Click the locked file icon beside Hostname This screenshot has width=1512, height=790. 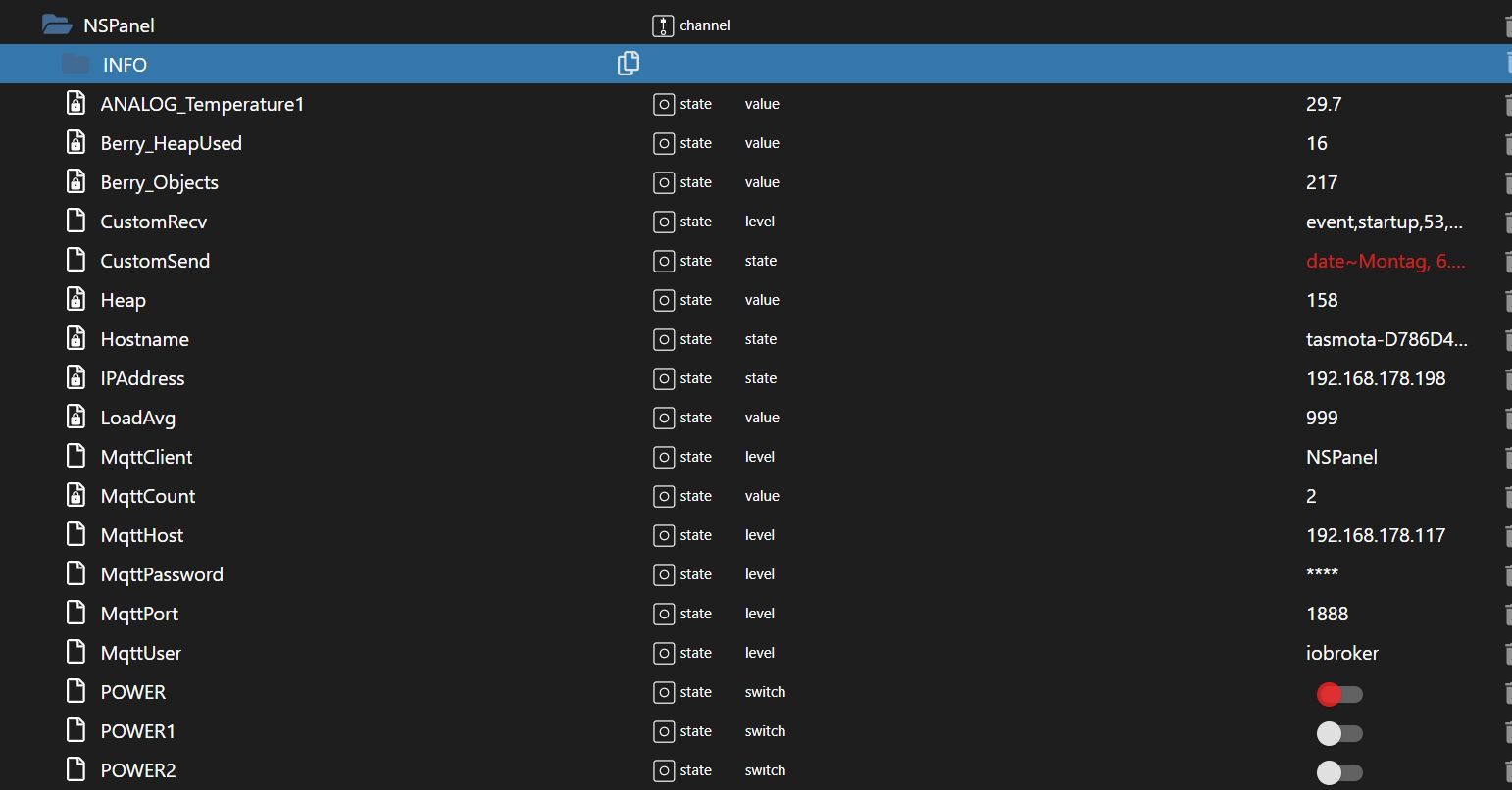[x=76, y=338]
